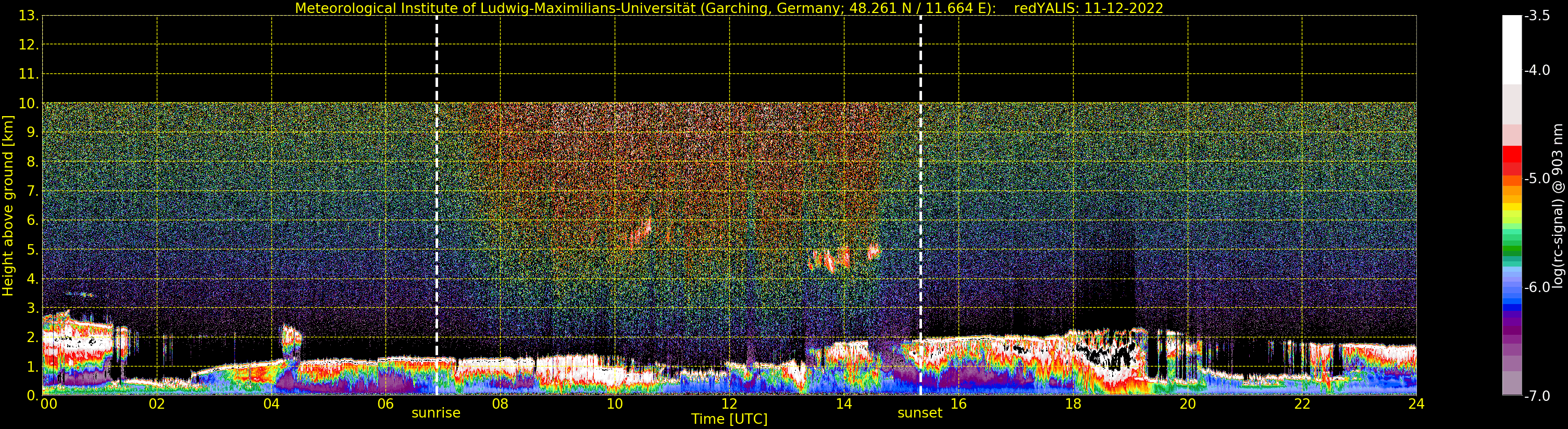Click colorbar value '-7.0'
1568x429 pixels.
click(1537, 396)
